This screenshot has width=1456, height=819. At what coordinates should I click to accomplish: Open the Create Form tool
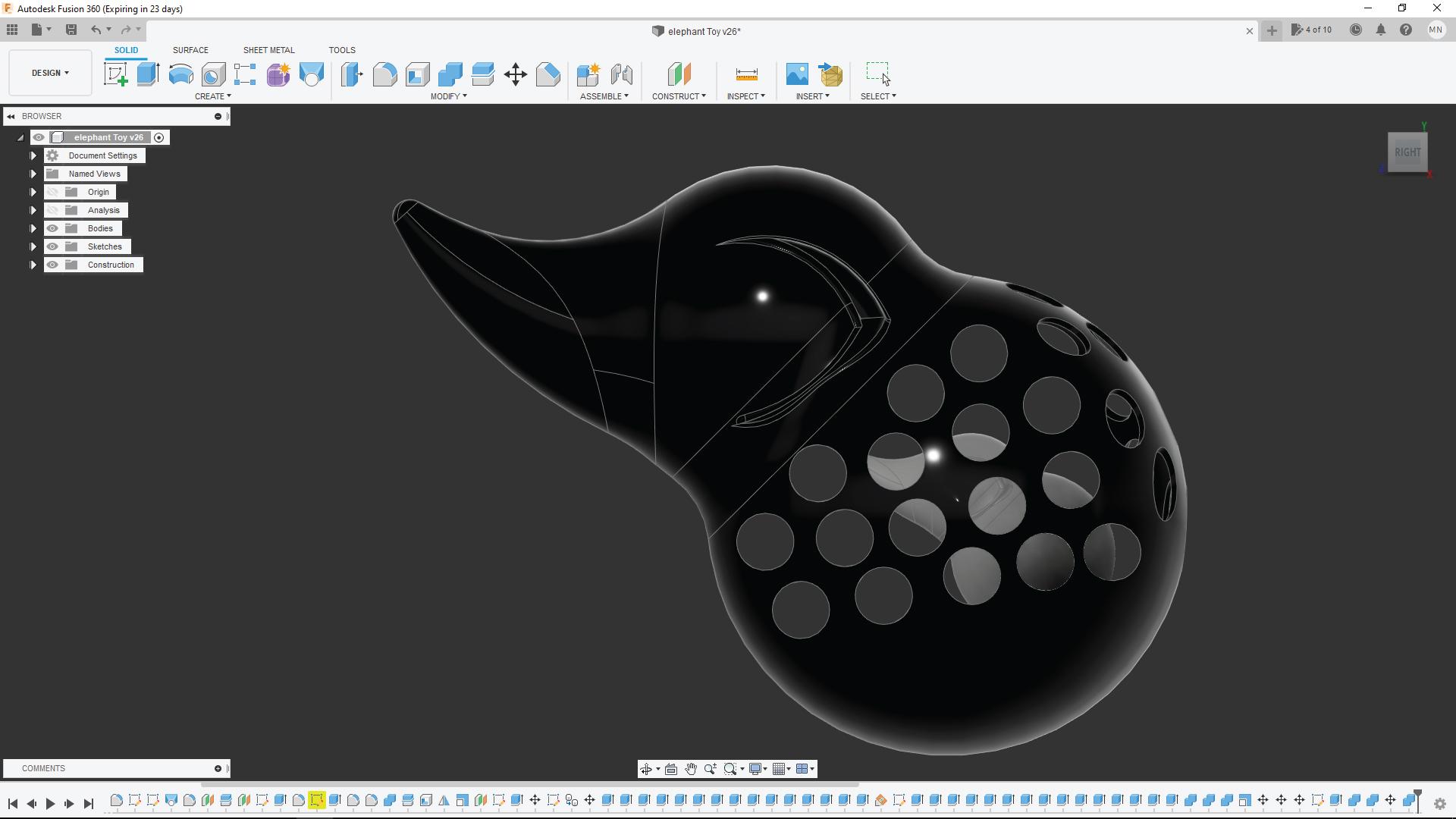point(278,73)
